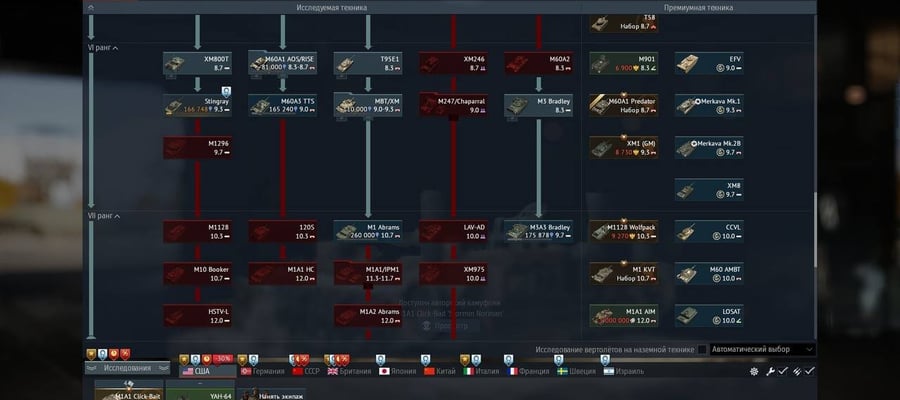Viewport: 900px width, 400px height.
Task: Choose the M1 Abrams tank
Action: pos(368,232)
